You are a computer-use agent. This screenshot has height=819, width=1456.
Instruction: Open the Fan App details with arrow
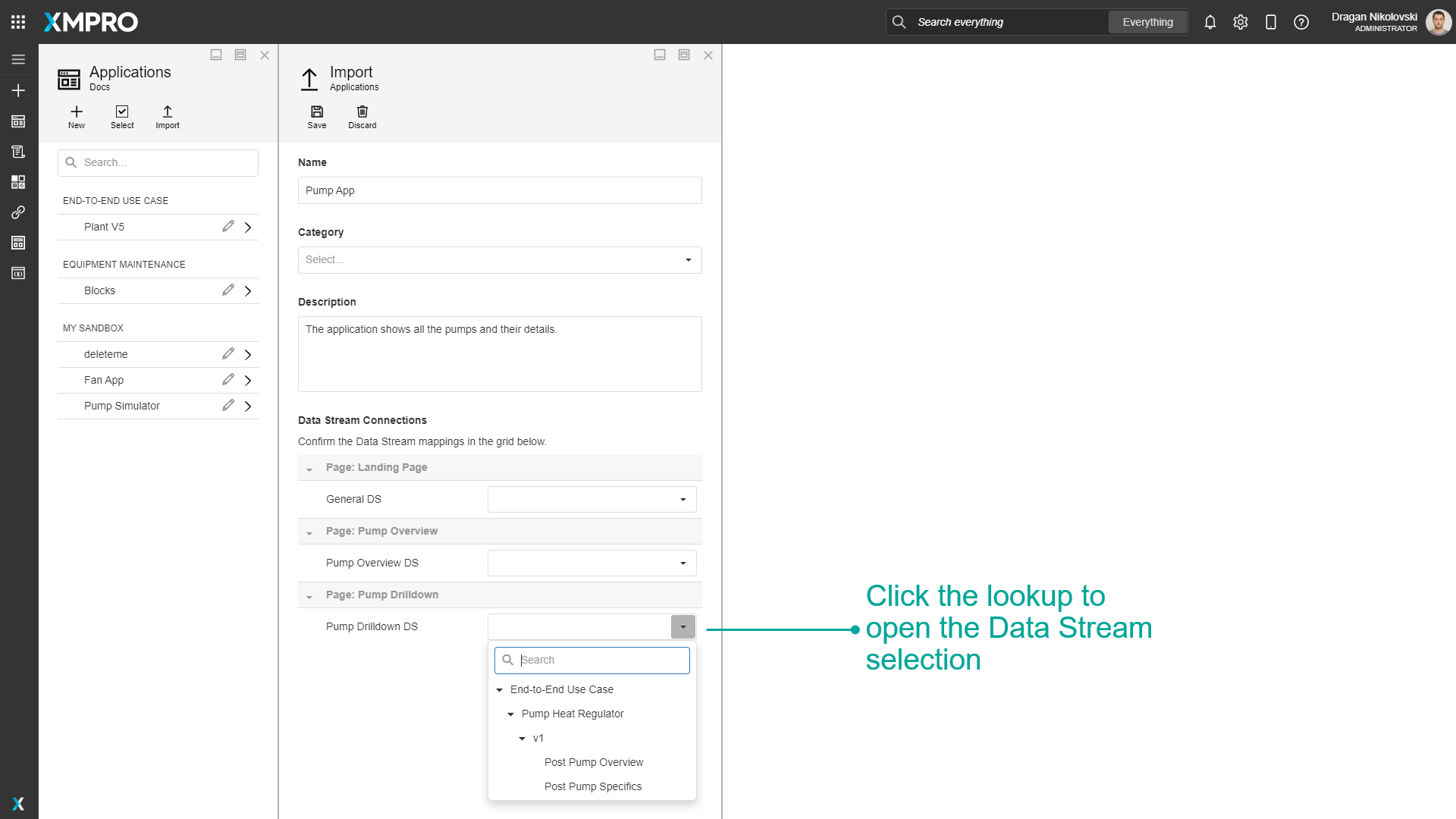coord(248,380)
